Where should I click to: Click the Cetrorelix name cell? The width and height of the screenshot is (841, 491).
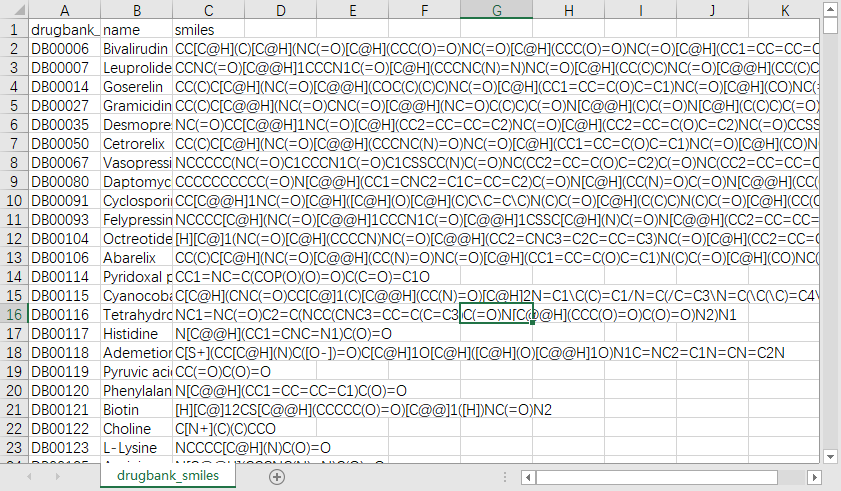point(137,144)
